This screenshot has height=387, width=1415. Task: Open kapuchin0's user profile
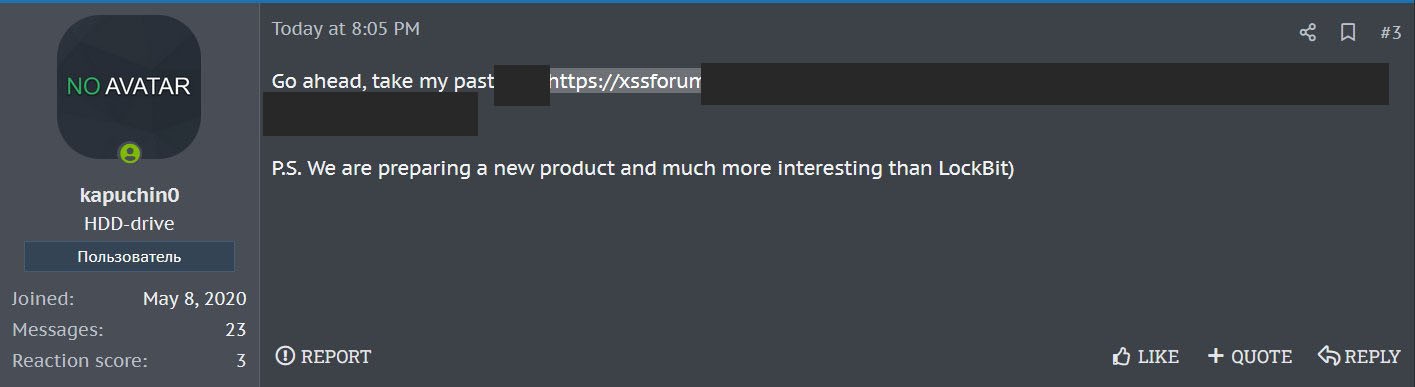pyautogui.click(x=129, y=196)
